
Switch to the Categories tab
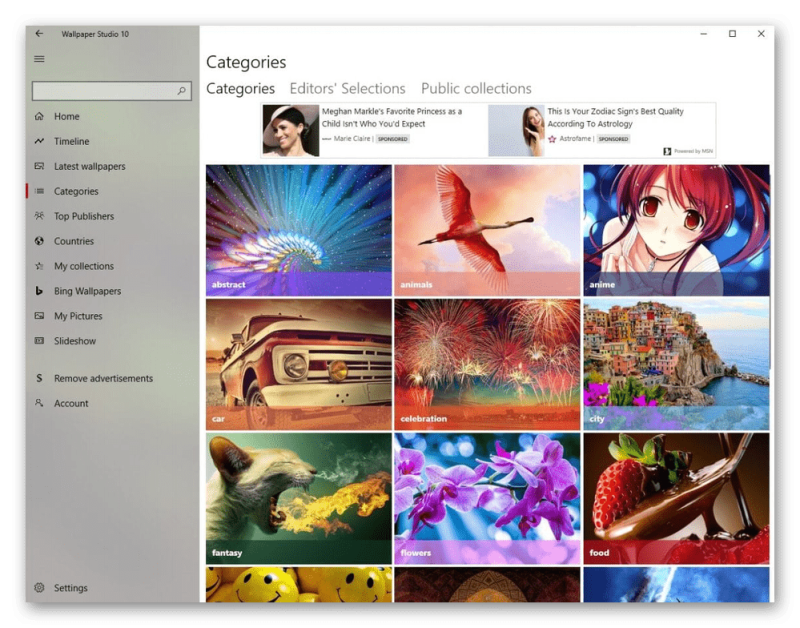click(240, 89)
